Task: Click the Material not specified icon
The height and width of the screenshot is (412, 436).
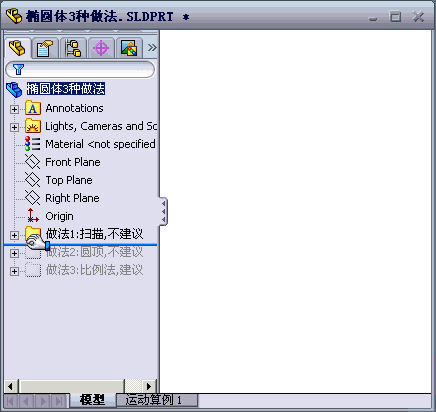Action: [33, 144]
